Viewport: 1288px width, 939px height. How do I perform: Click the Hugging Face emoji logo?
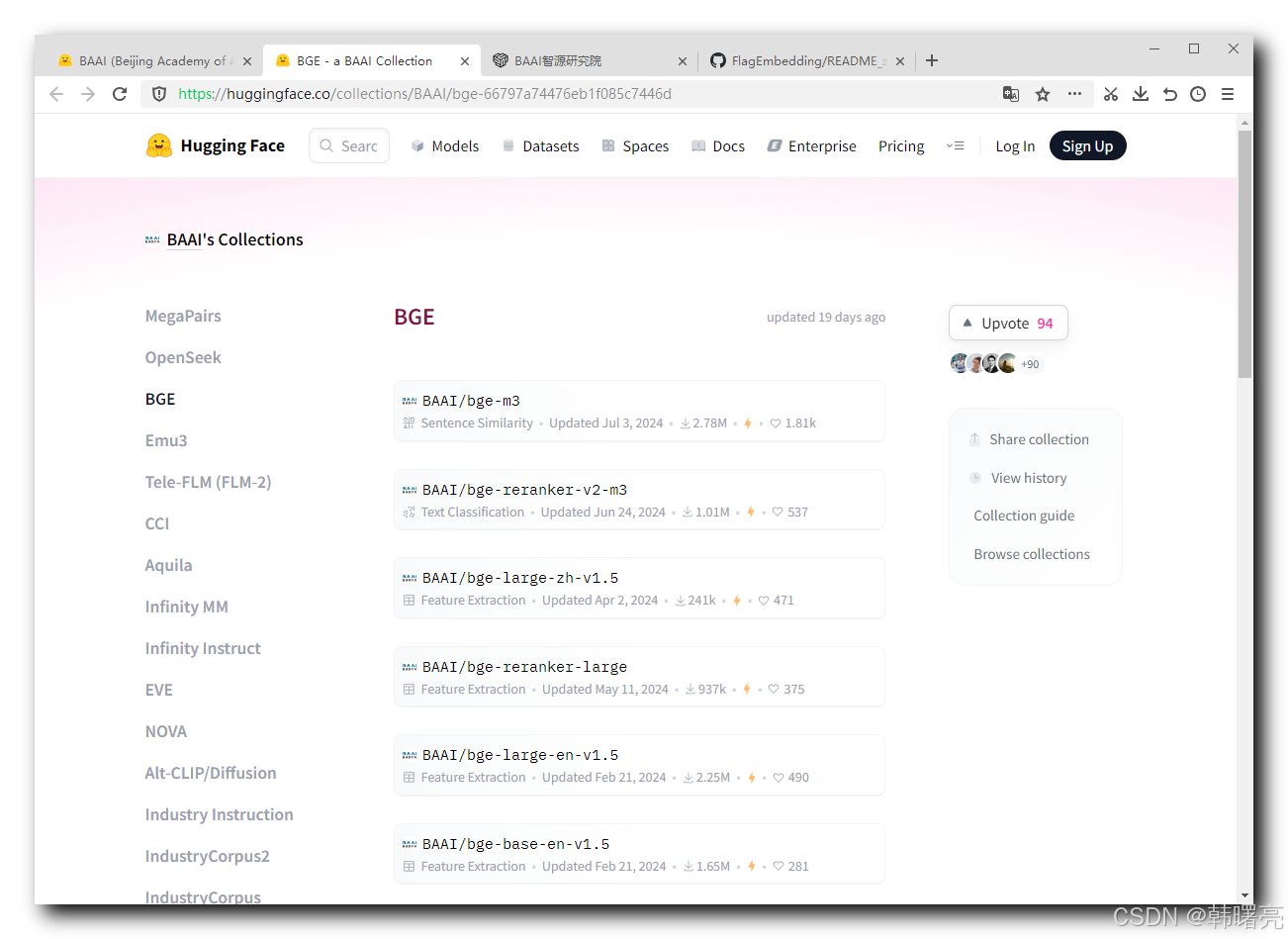158,145
